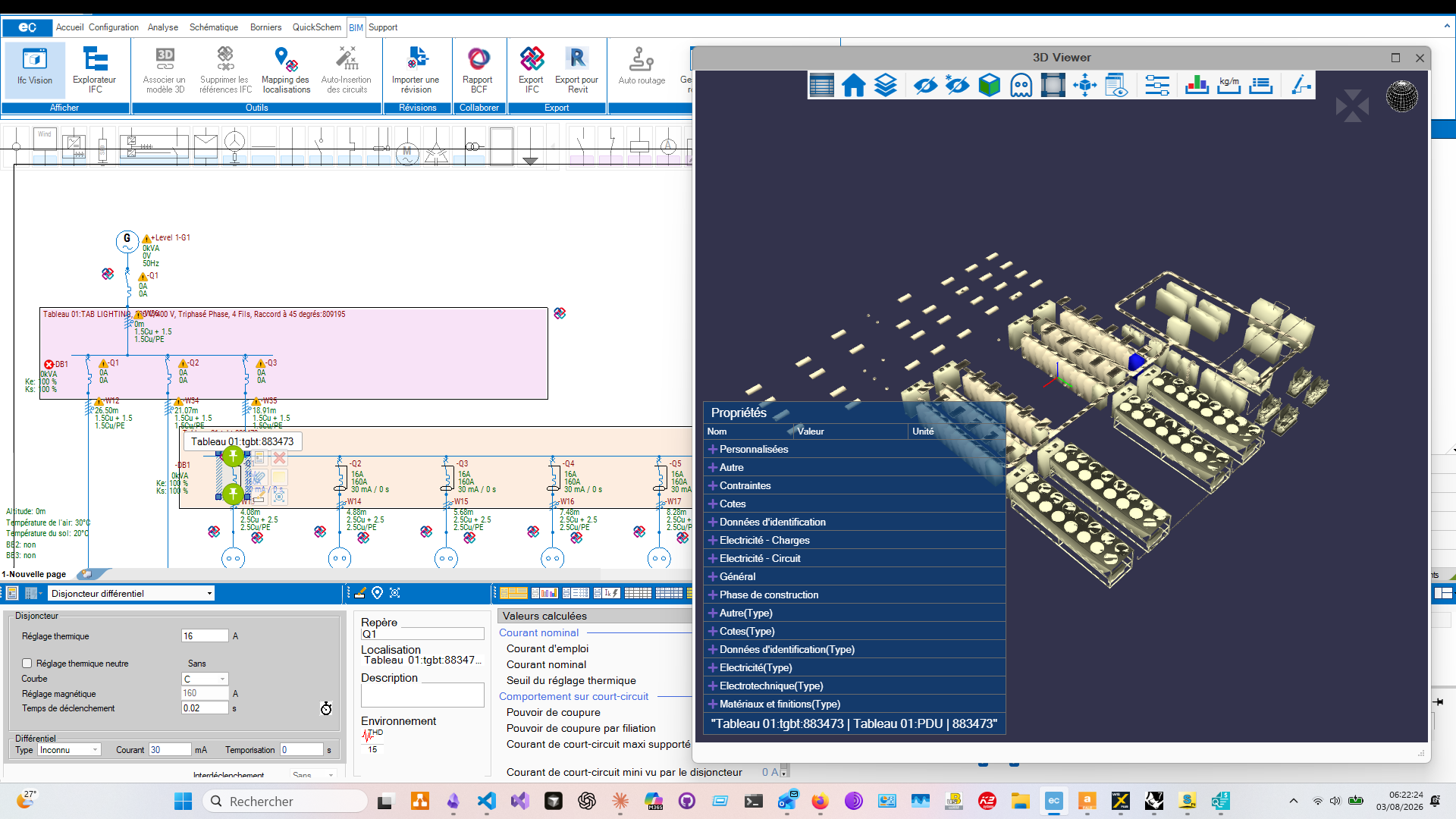Viewport: 1456px width, 819px height.
Task: Click the wireframe globe view icon
Action: point(1401,96)
